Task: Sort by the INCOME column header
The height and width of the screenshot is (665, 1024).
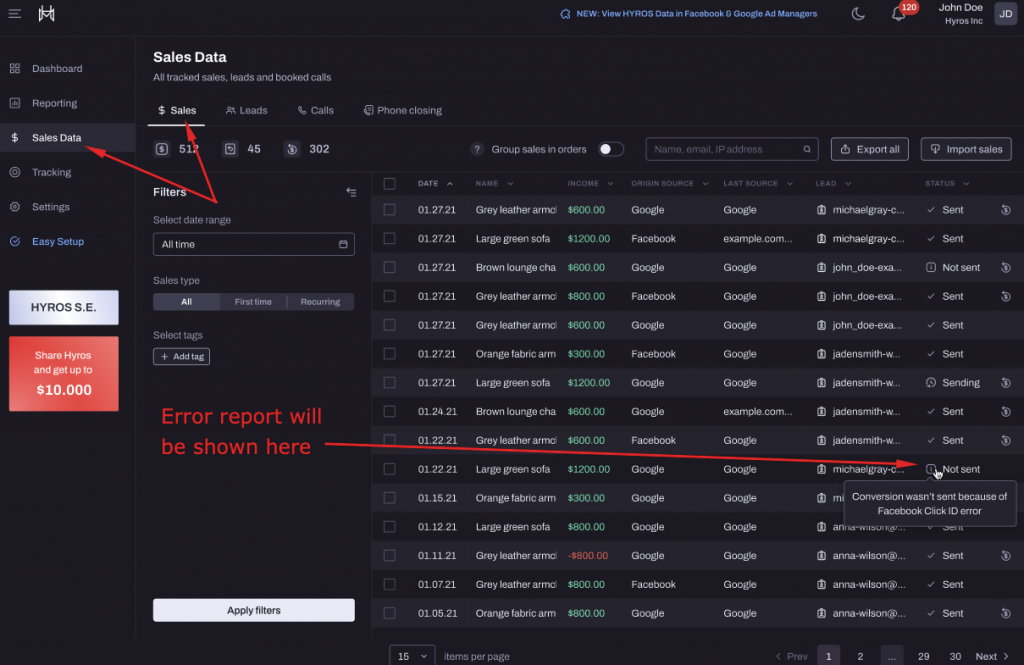Action: click(590, 184)
